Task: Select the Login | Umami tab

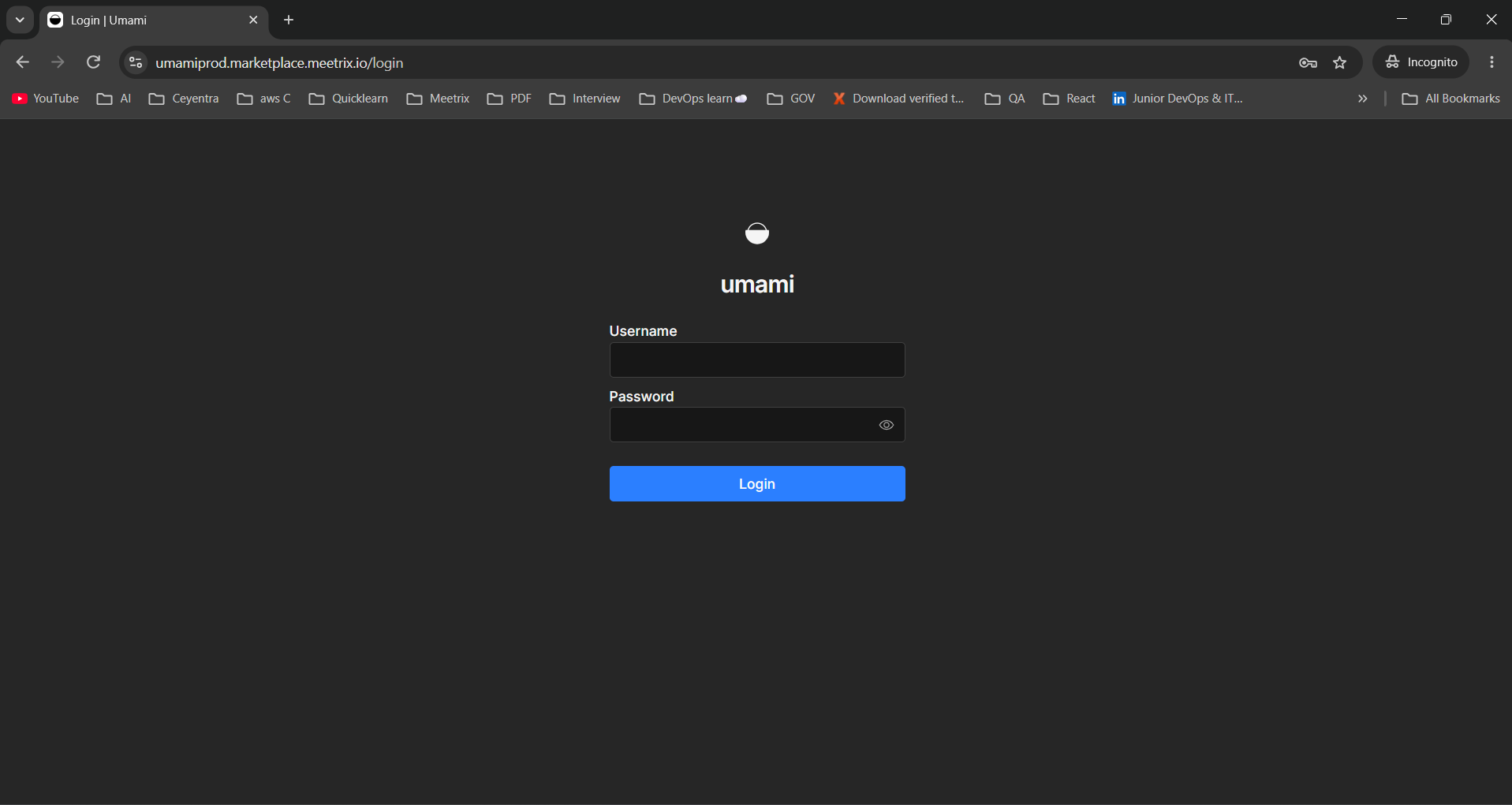Action: 154,20
